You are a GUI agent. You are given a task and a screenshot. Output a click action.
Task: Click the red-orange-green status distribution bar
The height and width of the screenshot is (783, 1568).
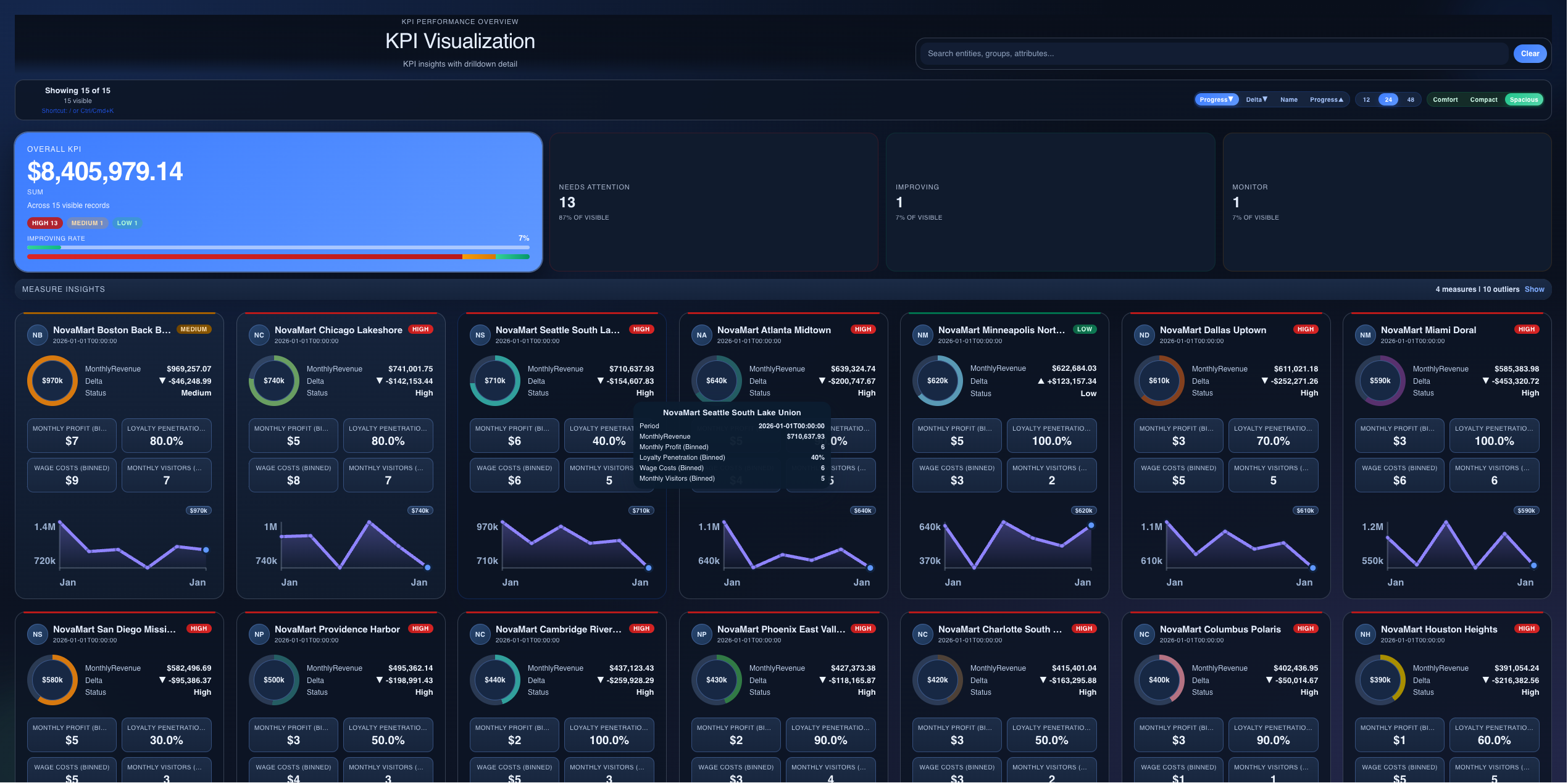[278, 257]
